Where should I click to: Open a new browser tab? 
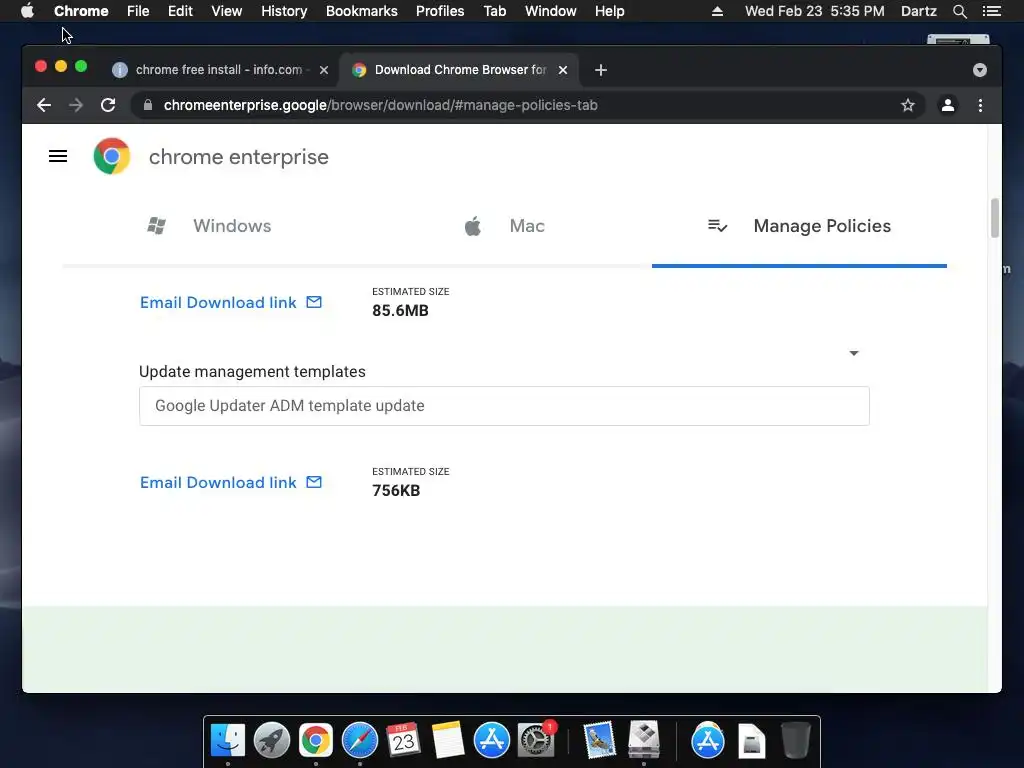click(x=601, y=70)
